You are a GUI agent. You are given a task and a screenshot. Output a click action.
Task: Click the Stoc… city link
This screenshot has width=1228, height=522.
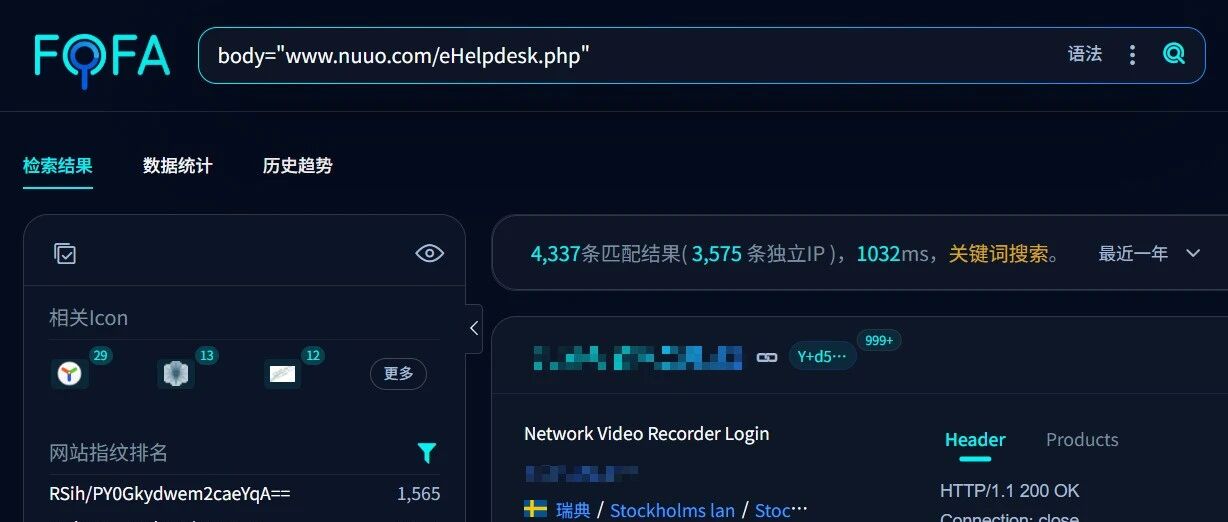(781, 511)
